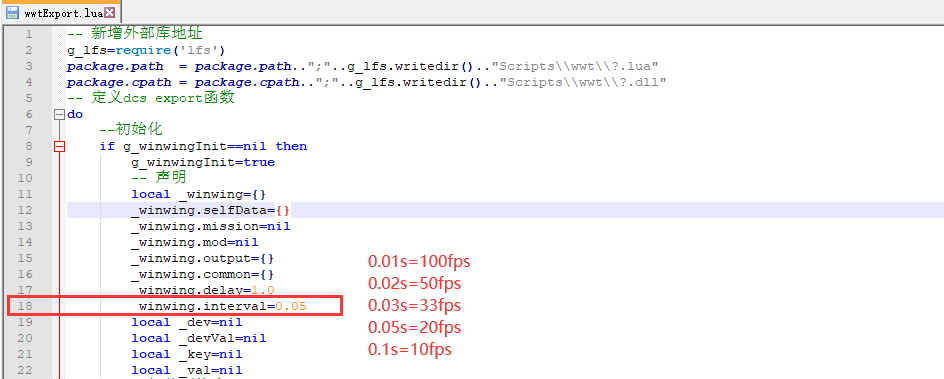Click line number 22 in margin

[x=26, y=370]
